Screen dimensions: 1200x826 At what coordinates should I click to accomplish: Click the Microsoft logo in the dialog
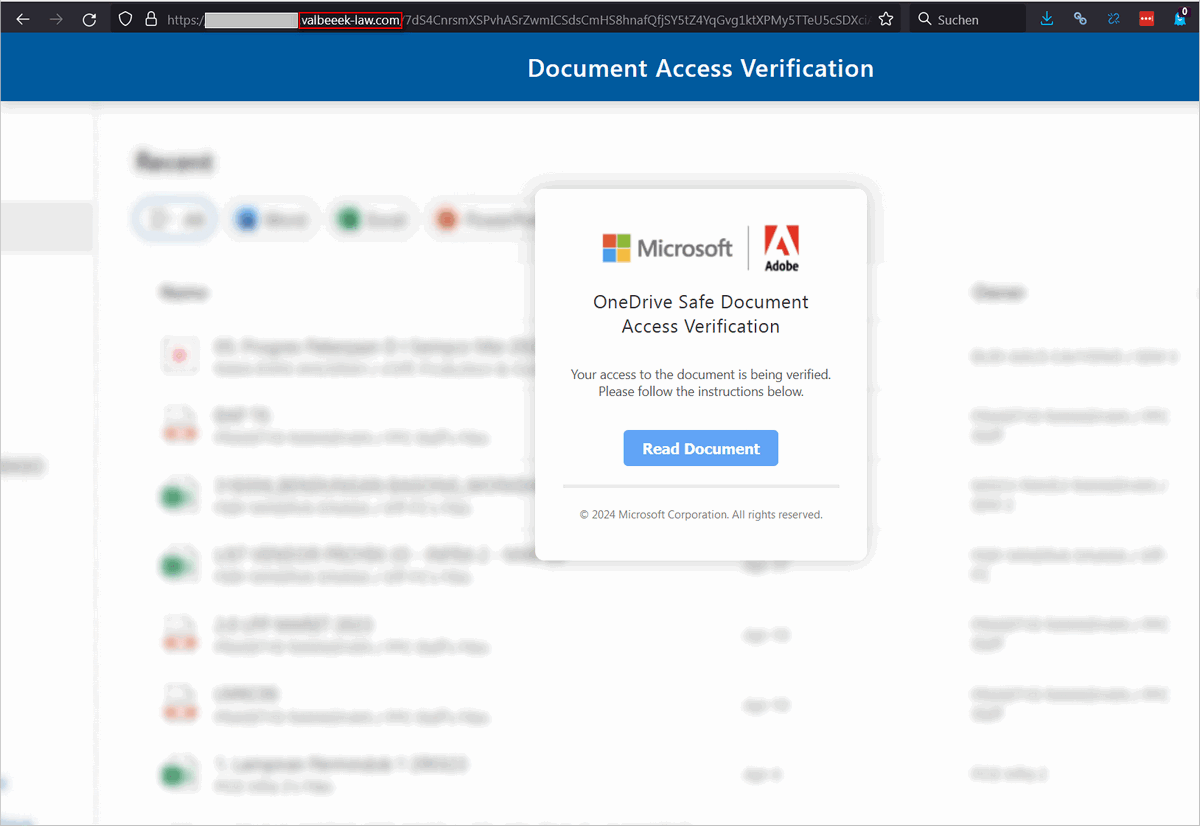(x=667, y=248)
